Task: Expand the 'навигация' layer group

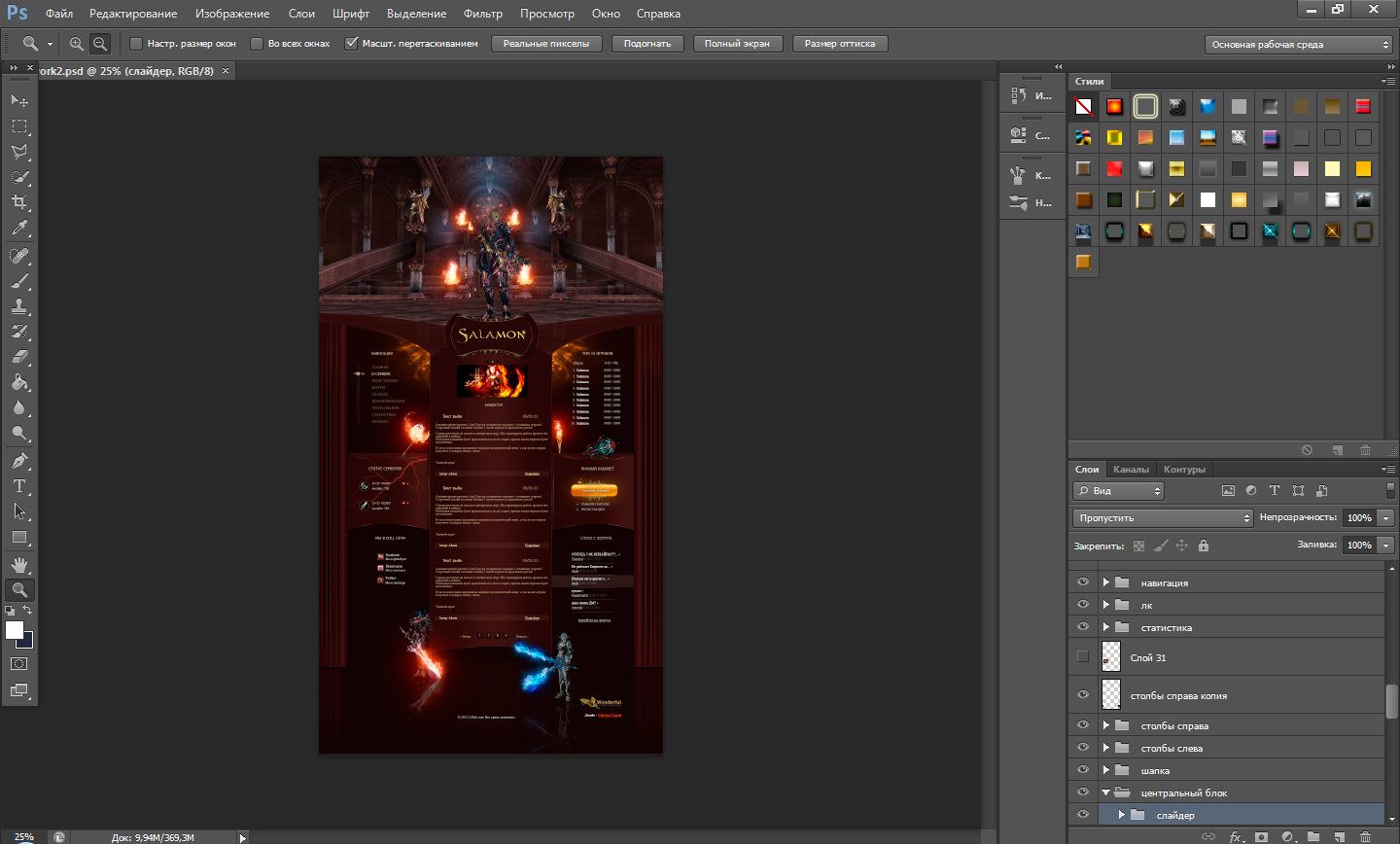Action: click(x=1106, y=582)
